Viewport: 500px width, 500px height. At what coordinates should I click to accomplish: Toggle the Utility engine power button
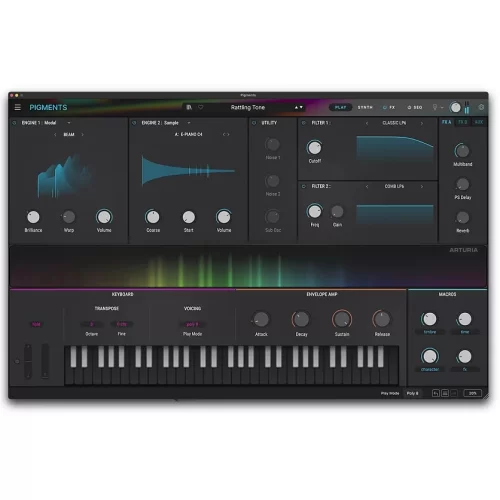(254, 123)
